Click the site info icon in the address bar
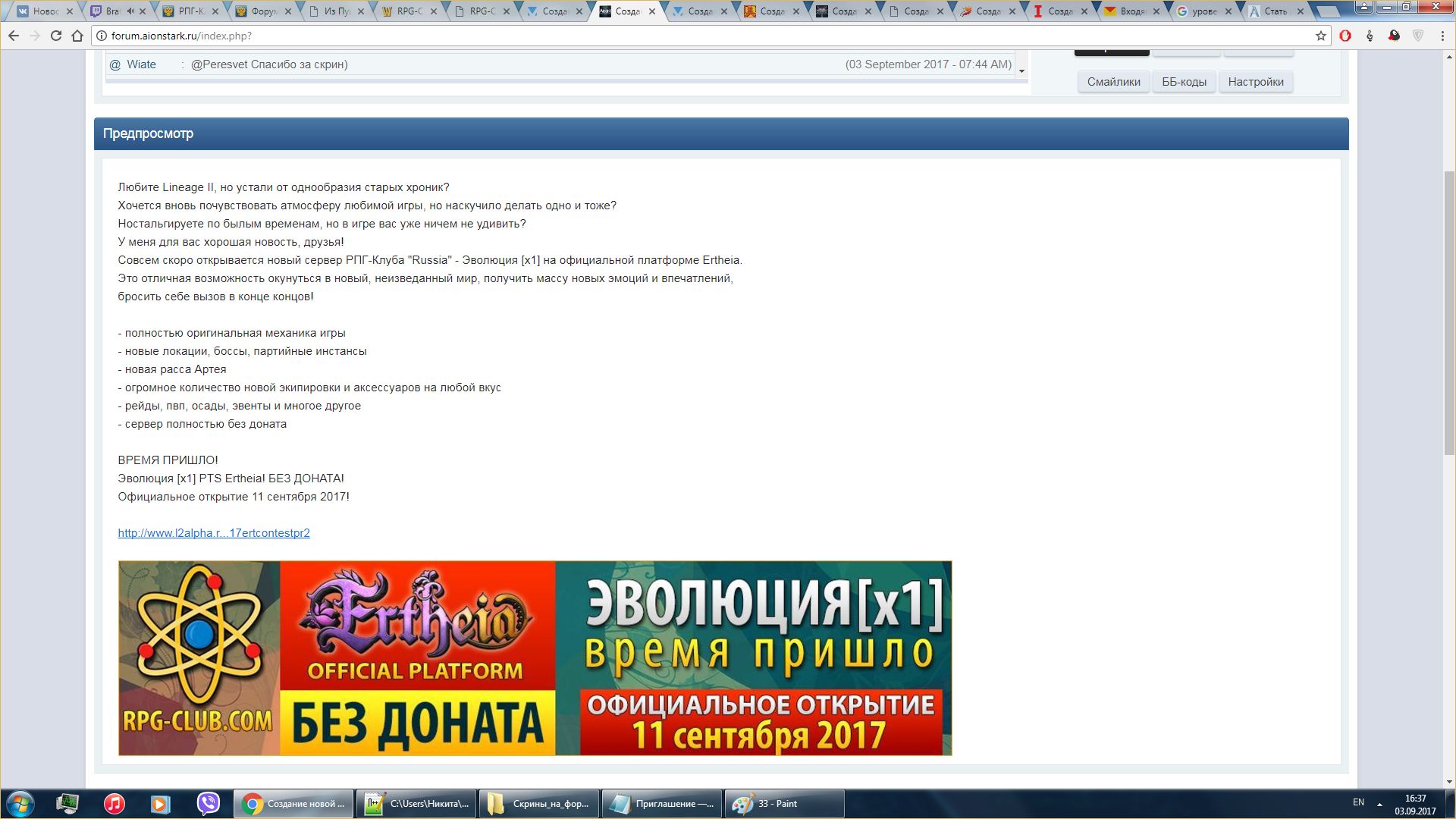This screenshot has height=819, width=1456. coord(102,36)
